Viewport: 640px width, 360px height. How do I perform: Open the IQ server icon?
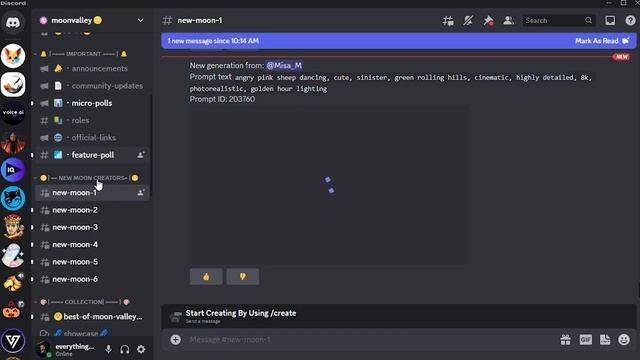(x=13, y=169)
